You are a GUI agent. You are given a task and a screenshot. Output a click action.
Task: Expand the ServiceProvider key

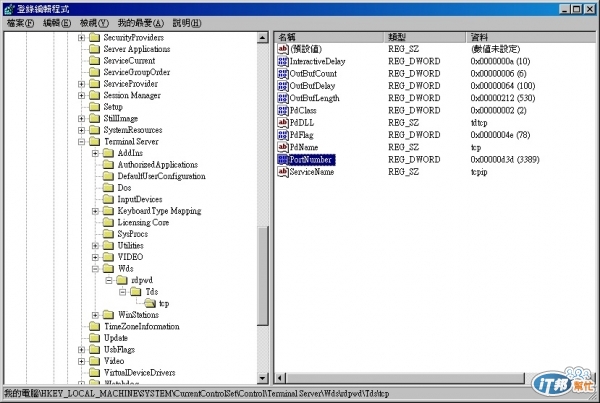[82, 84]
